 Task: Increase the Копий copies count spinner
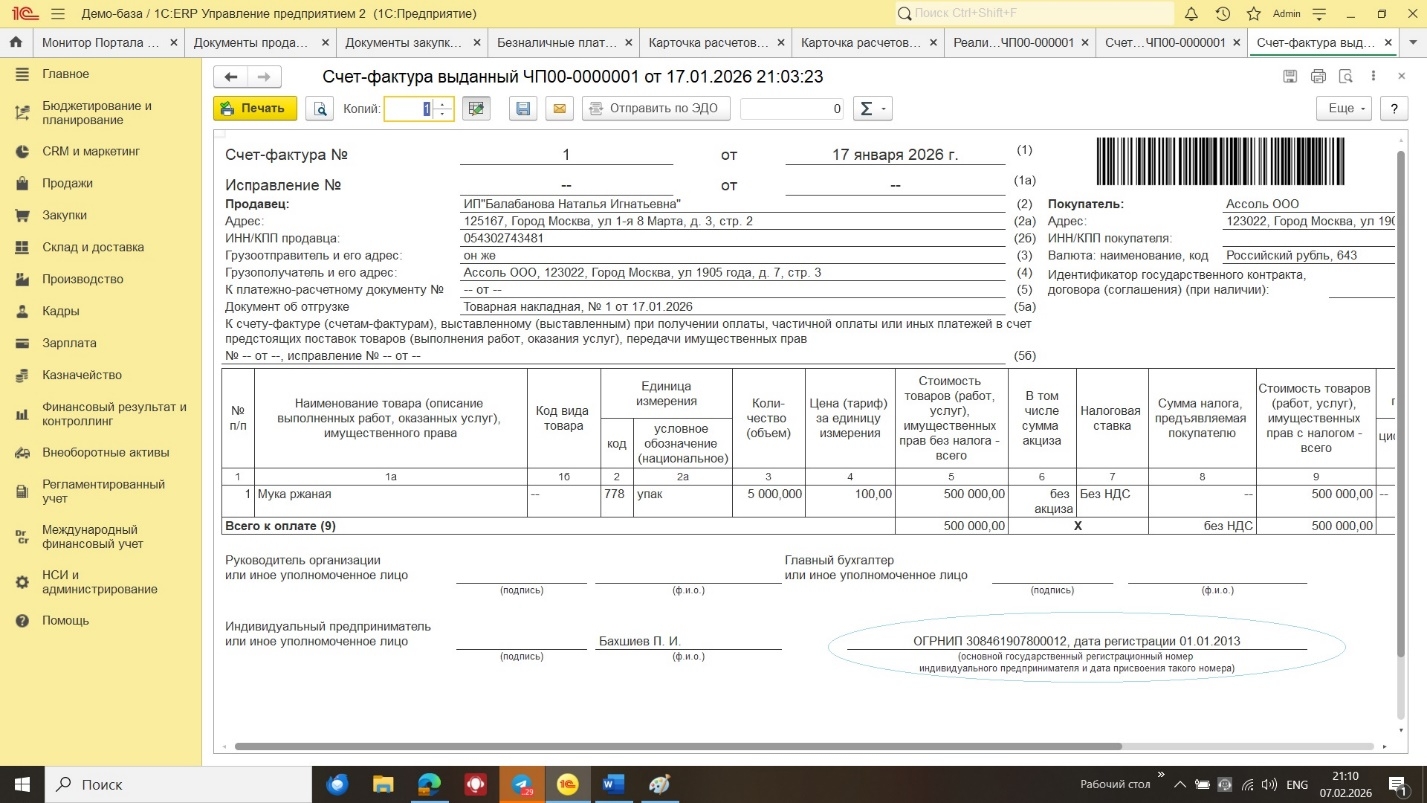tap(444, 104)
